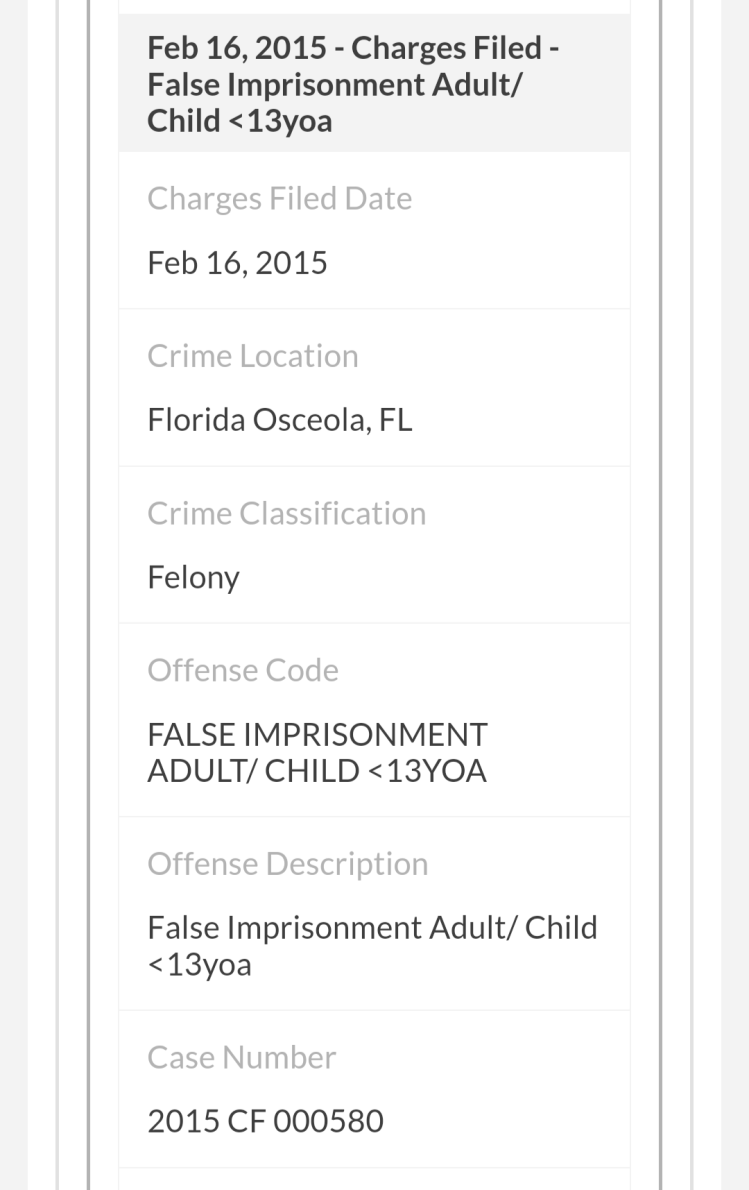Select the Florida Osceola, FL location value
This screenshot has width=749, height=1190.
[279, 420]
